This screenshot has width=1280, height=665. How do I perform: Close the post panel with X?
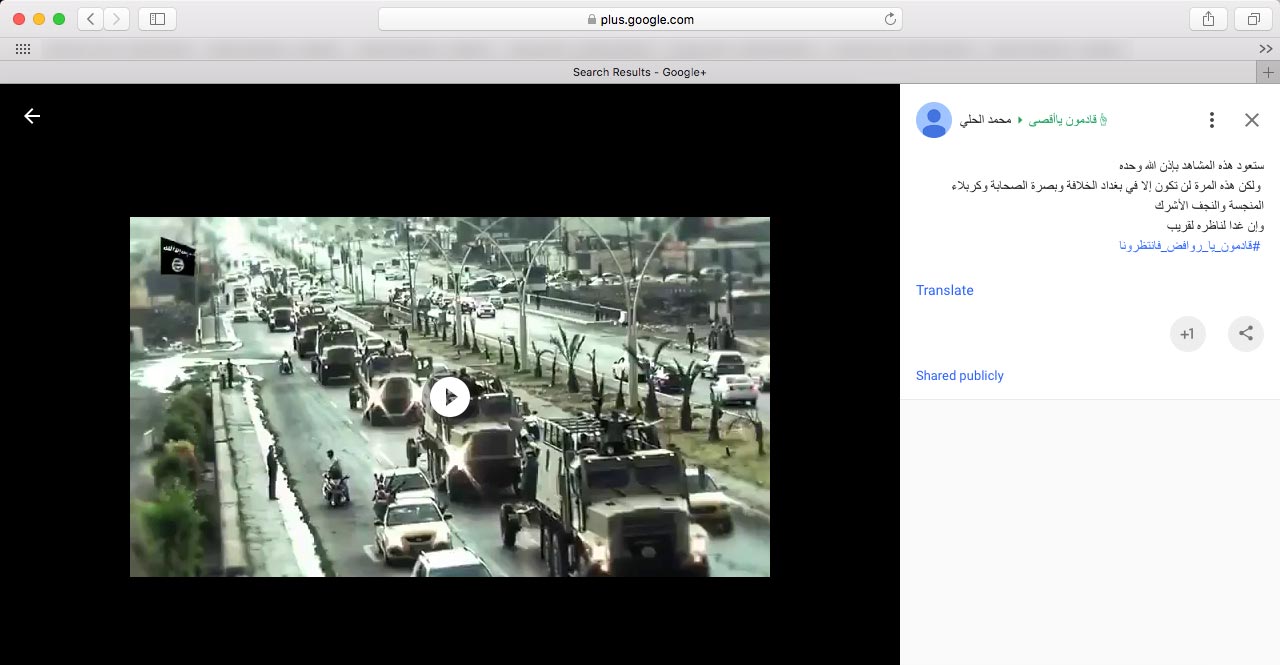point(1251,120)
